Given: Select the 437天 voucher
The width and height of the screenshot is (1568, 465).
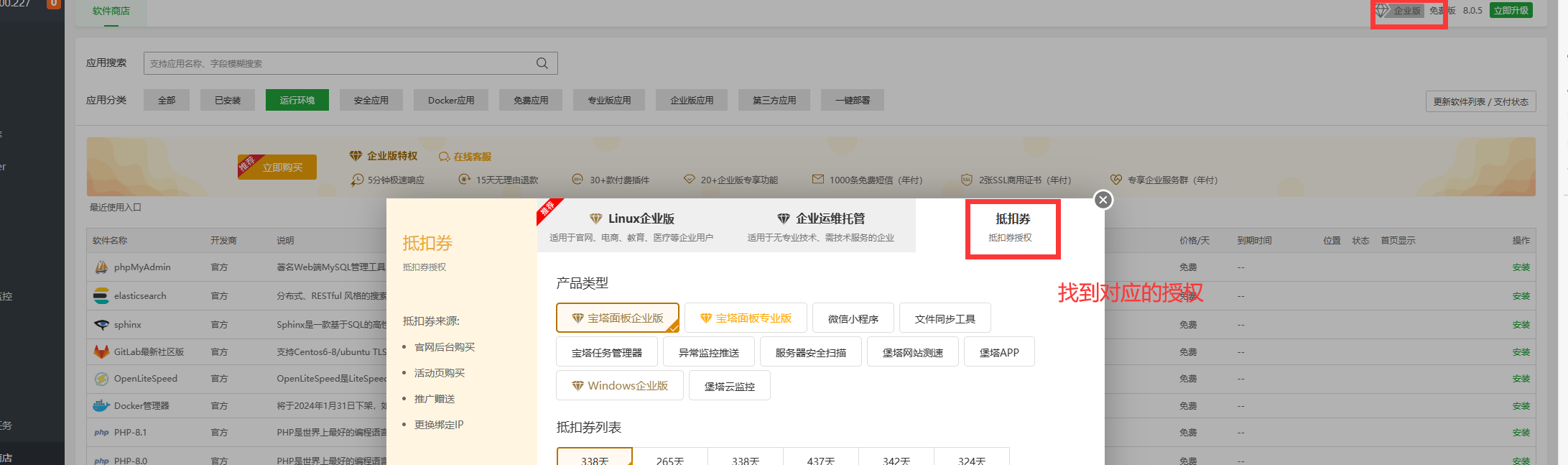Looking at the screenshot, I should pos(821,457).
